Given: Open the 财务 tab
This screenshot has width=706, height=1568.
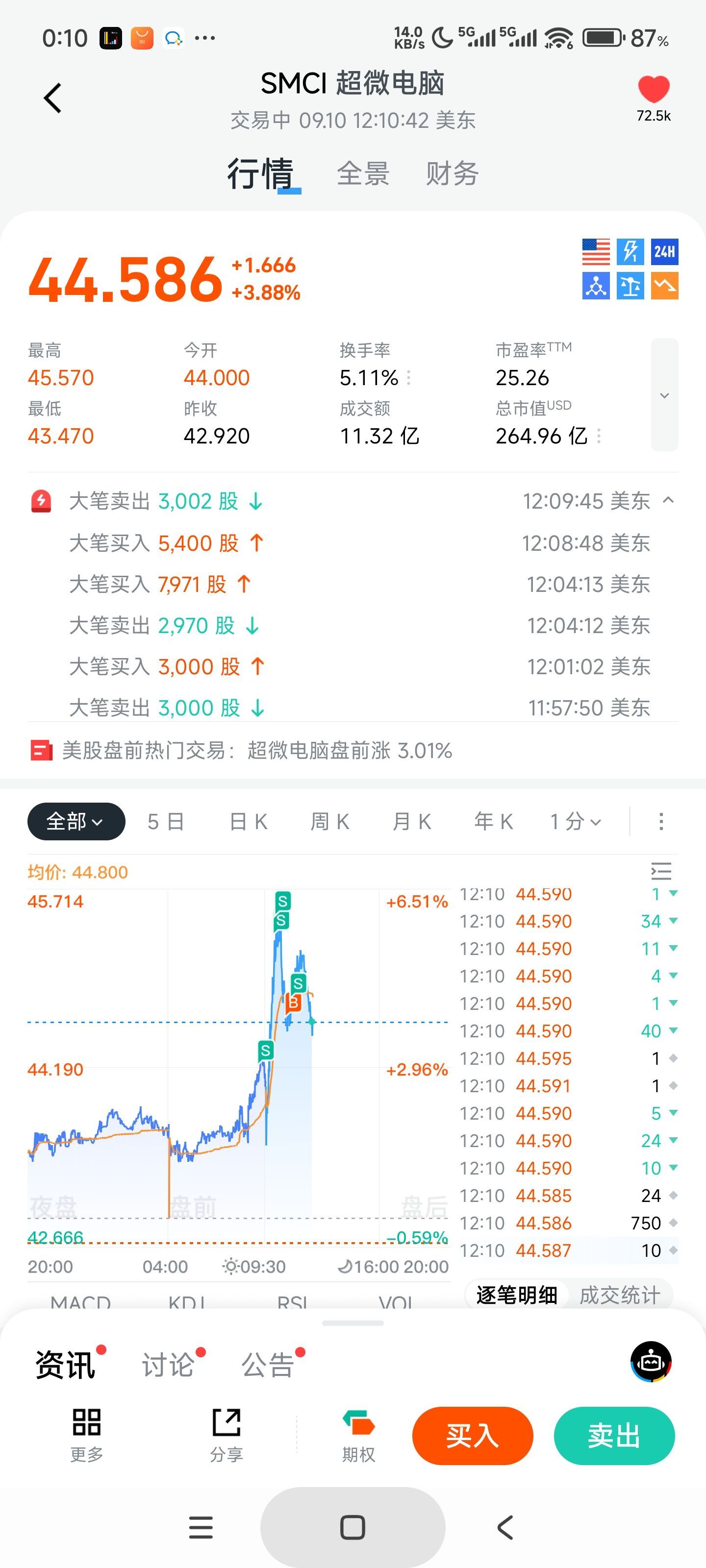Looking at the screenshot, I should point(452,173).
